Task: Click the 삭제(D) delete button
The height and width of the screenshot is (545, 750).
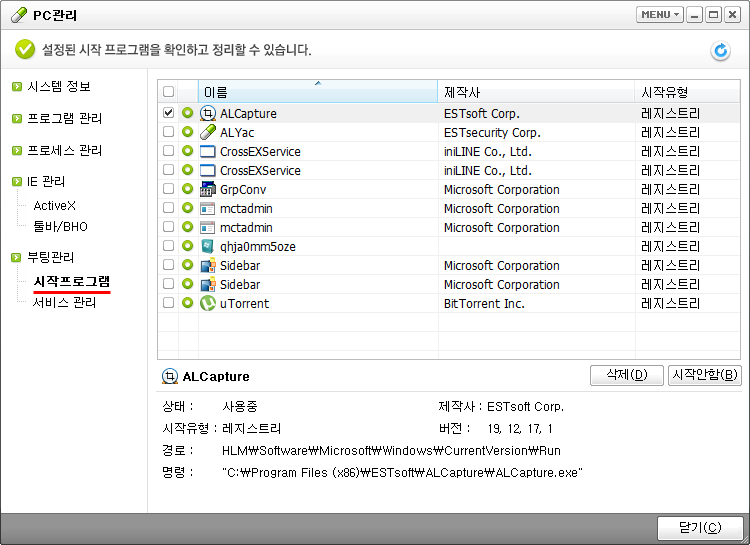Action: 627,375
